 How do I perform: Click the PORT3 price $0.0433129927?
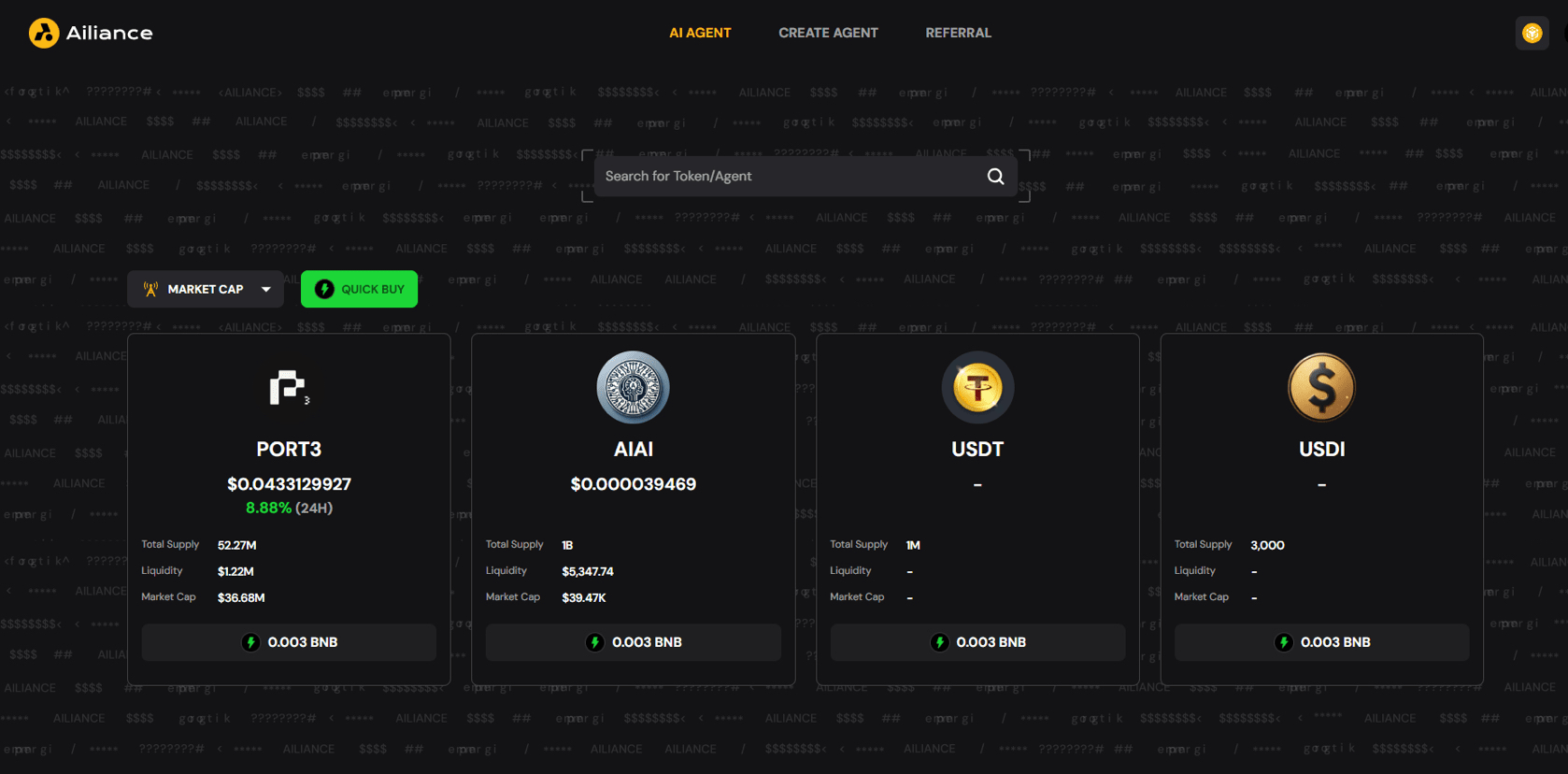[x=289, y=484]
